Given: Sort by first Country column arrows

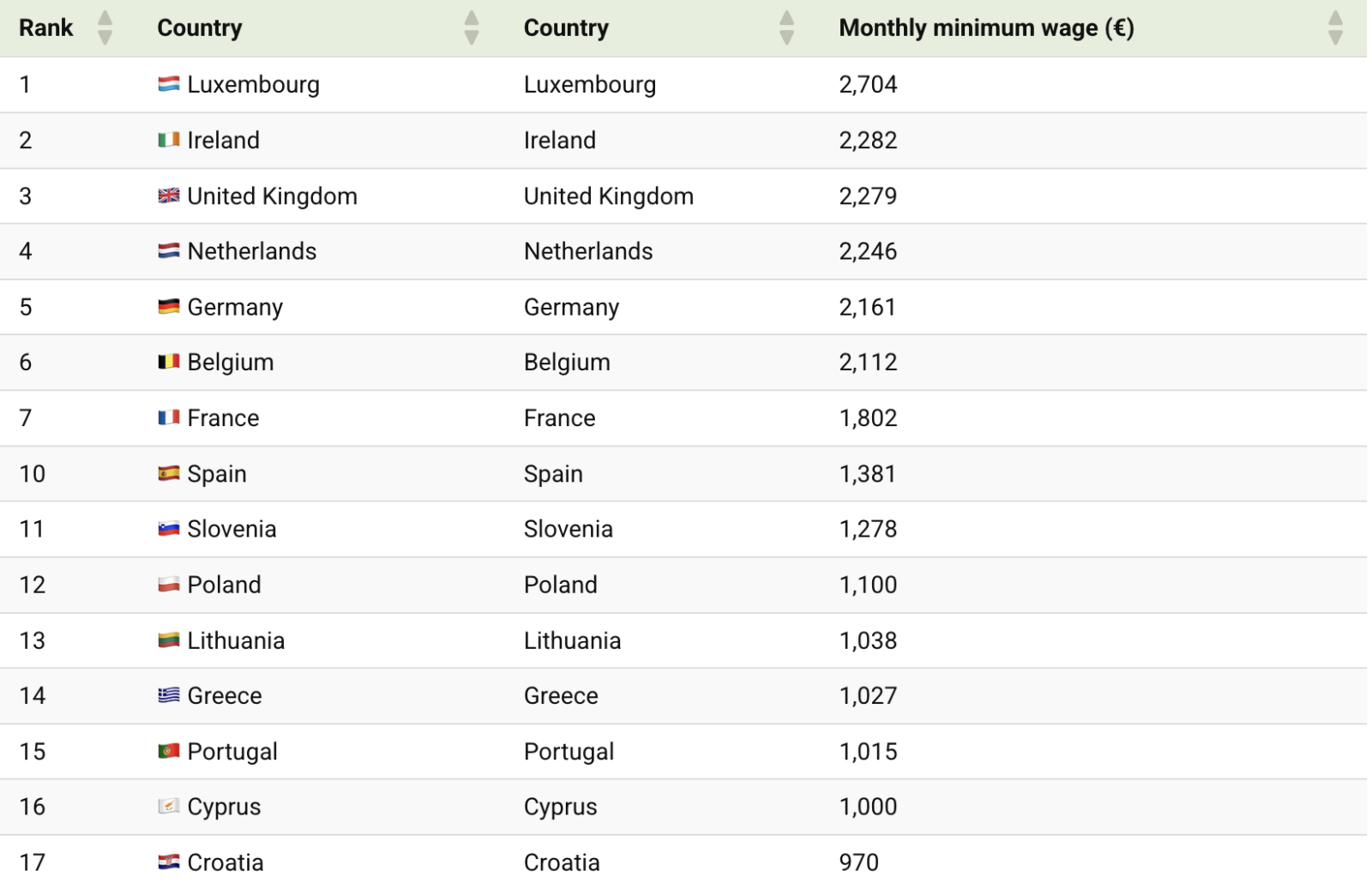Looking at the screenshot, I should (x=472, y=27).
